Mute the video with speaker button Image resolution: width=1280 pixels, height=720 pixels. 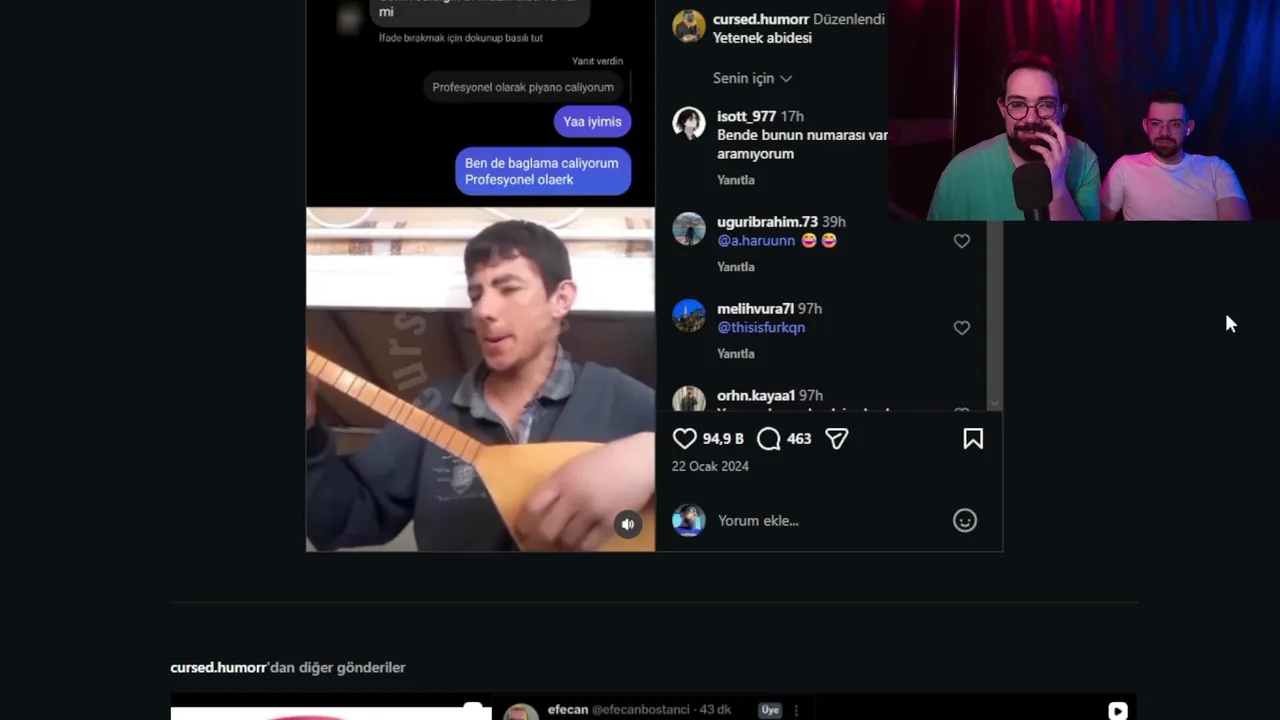pyautogui.click(x=628, y=524)
